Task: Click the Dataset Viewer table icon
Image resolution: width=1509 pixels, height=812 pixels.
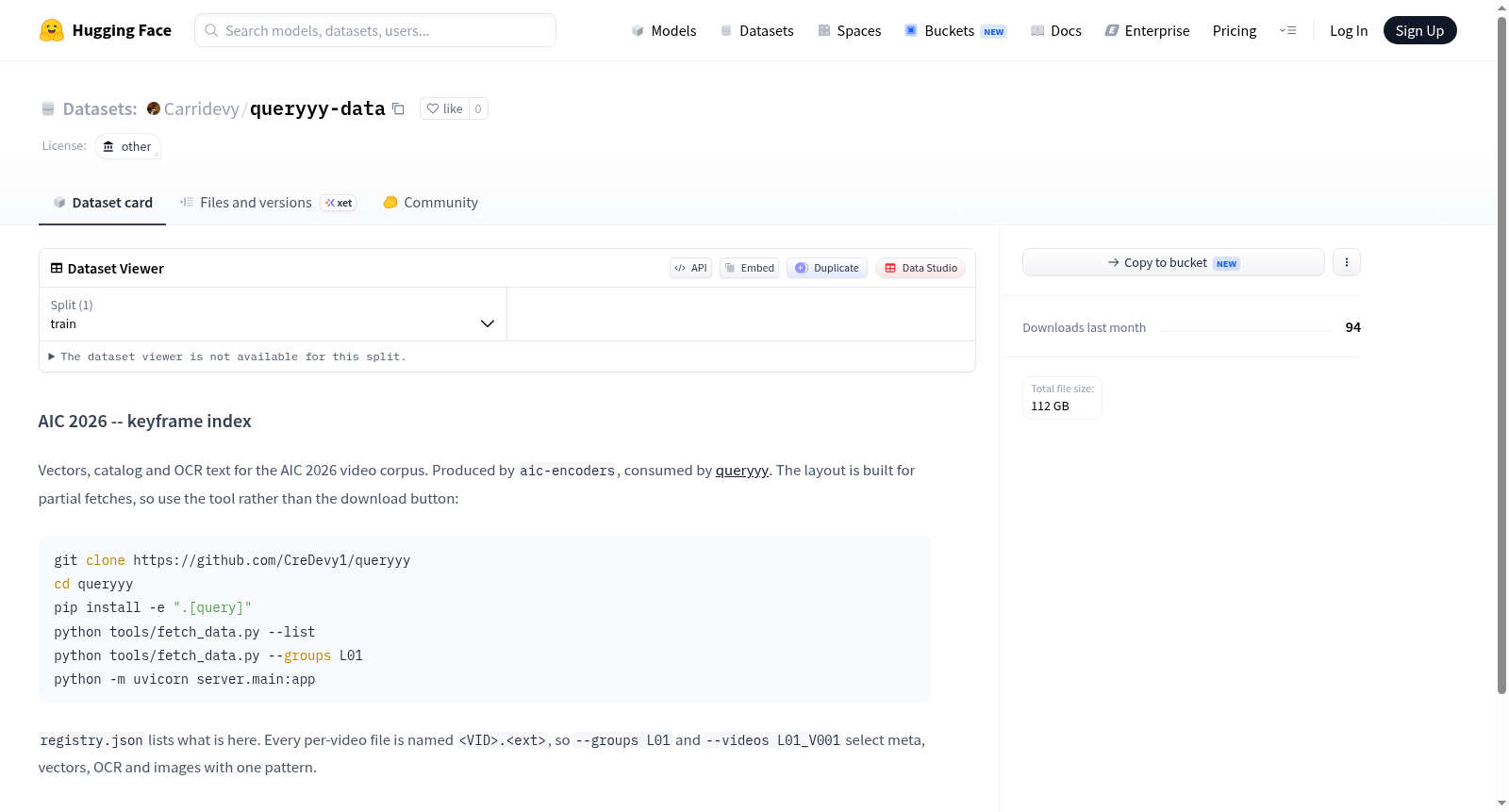Action: [x=57, y=268]
